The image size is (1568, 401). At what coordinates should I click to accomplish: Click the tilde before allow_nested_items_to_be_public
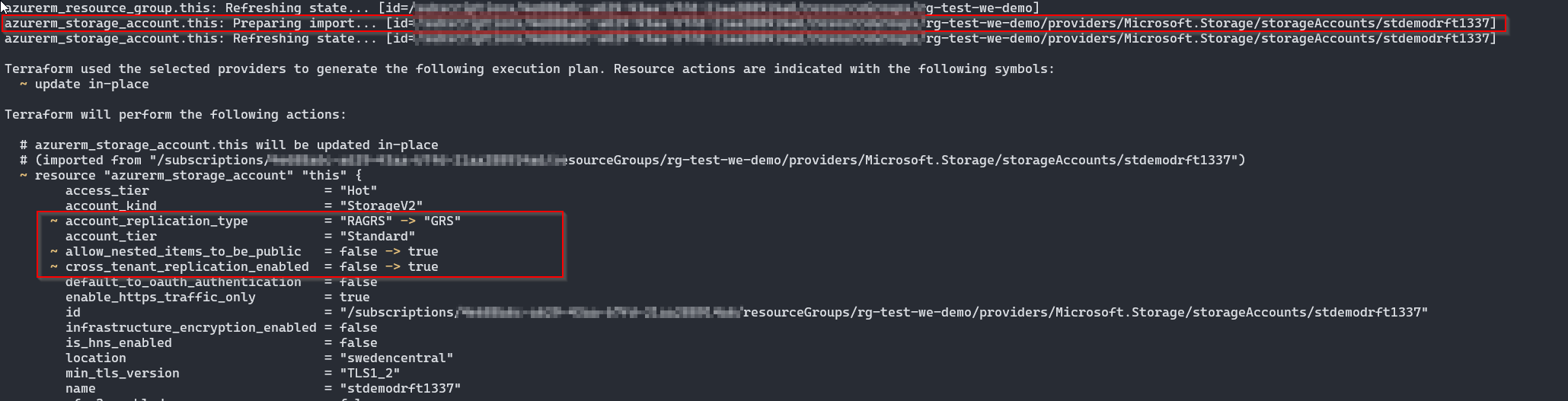pos(54,252)
